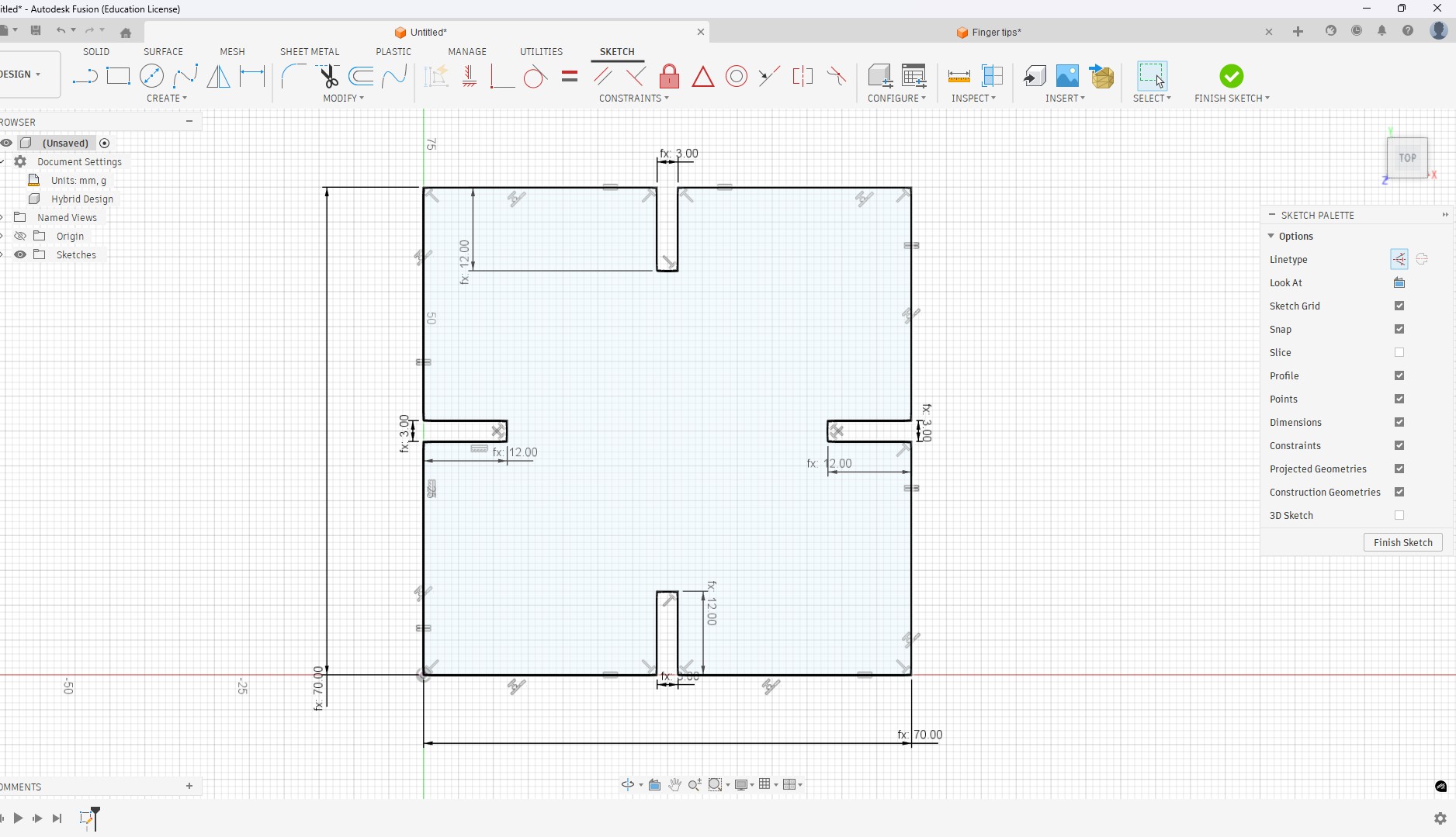Switch to the SURFACE tab

click(x=163, y=52)
